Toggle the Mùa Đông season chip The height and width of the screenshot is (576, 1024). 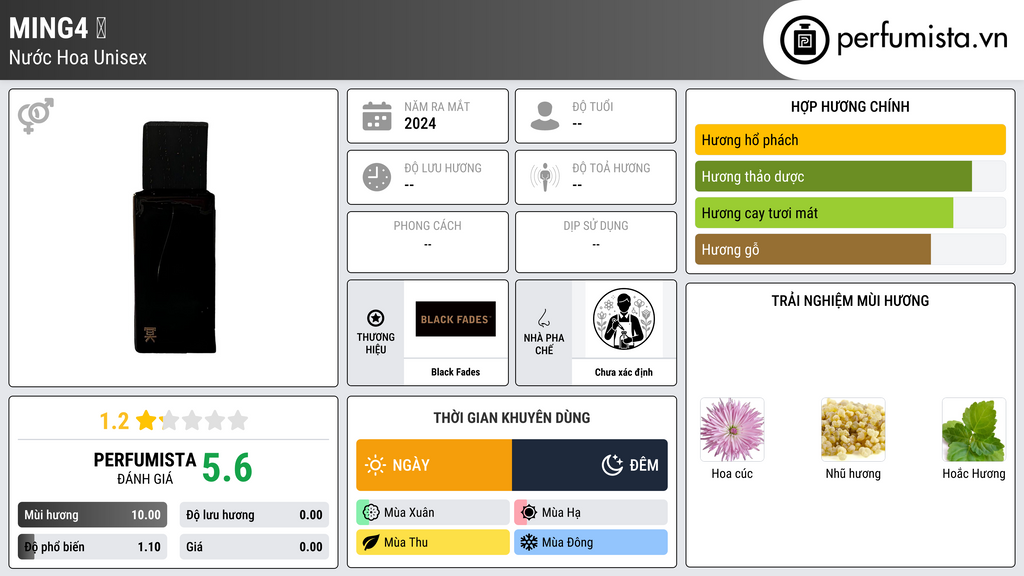pos(590,542)
